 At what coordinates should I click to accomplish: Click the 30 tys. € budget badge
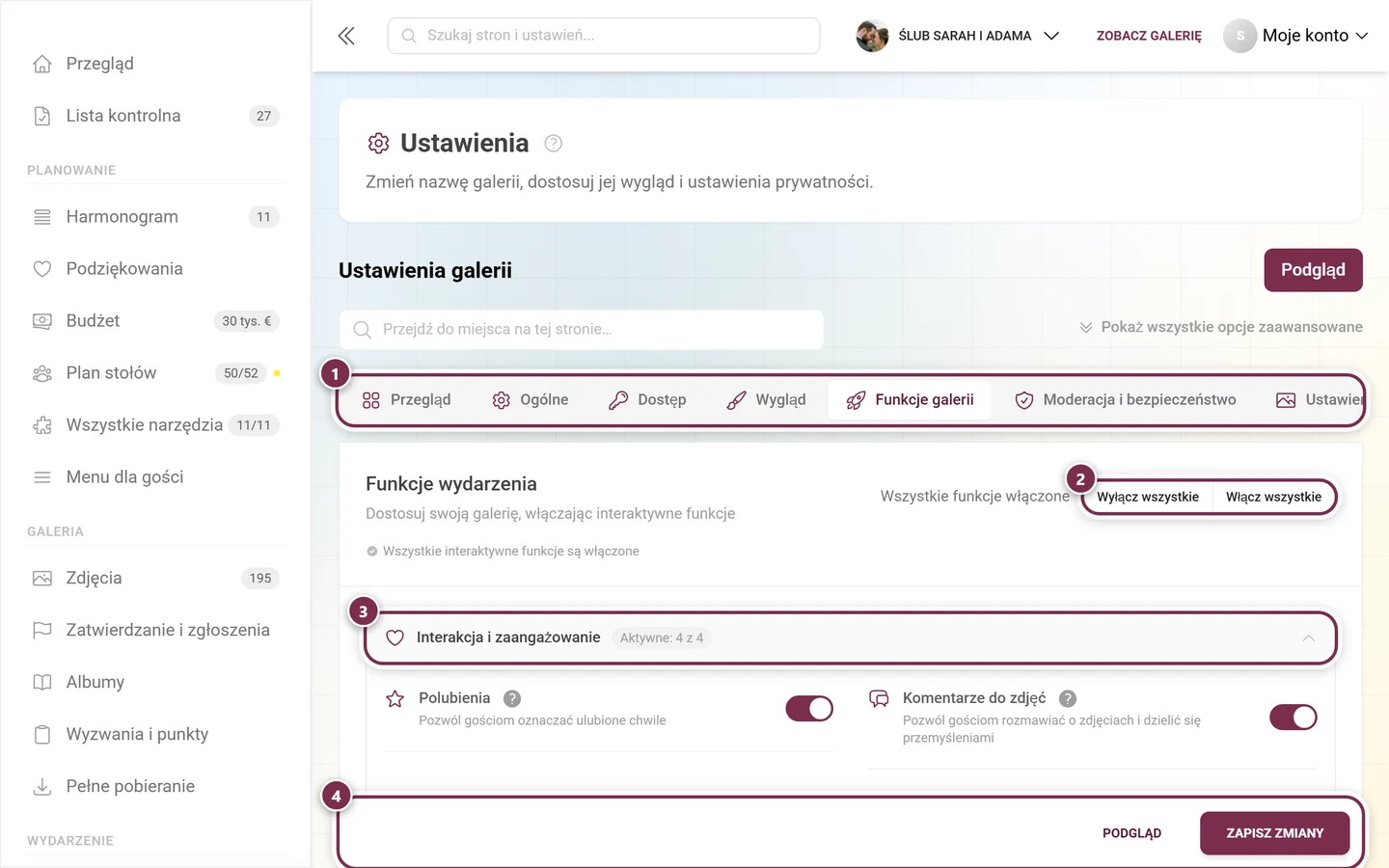click(x=247, y=321)
